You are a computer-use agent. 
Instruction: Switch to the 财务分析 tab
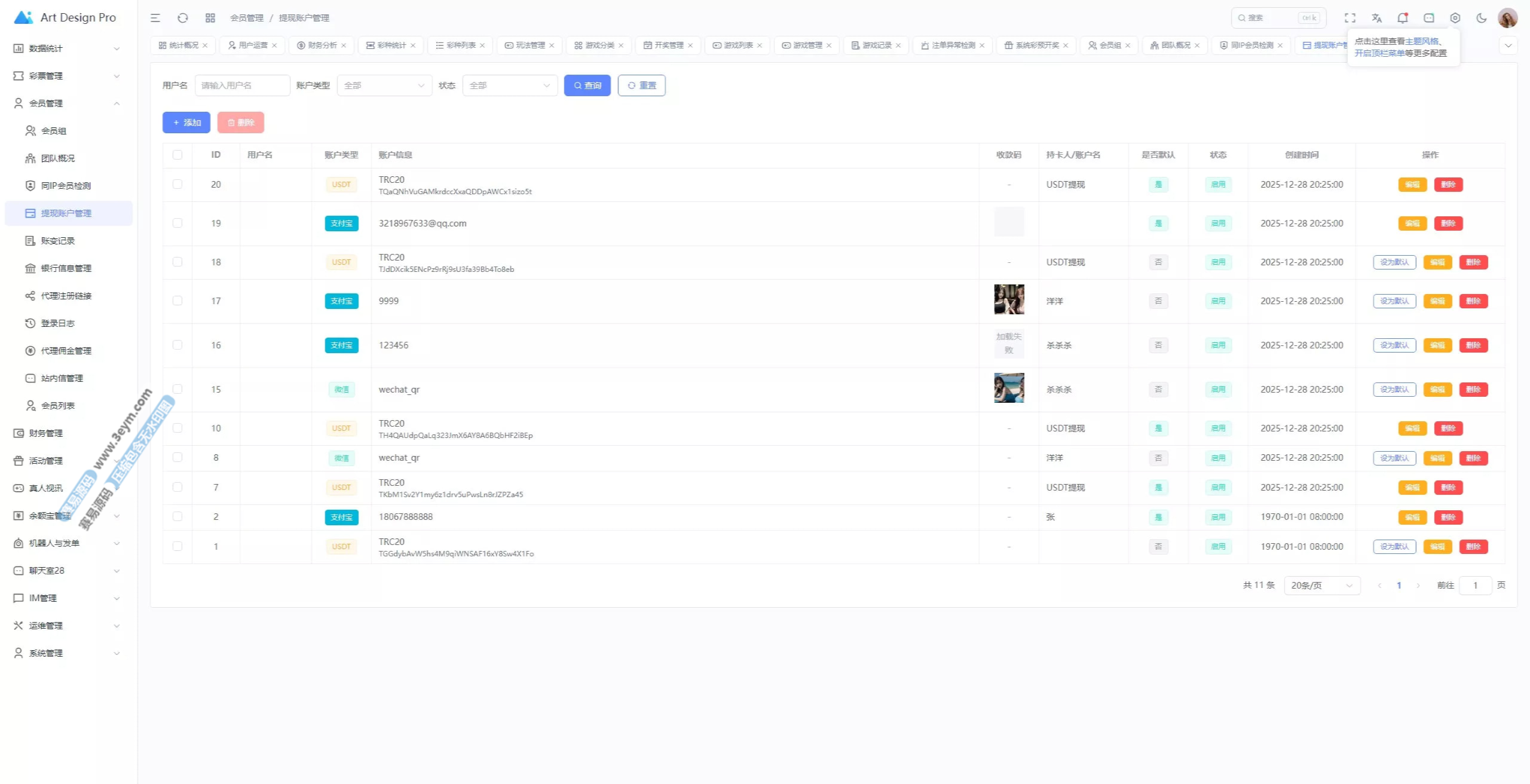(x=322, y=45)
